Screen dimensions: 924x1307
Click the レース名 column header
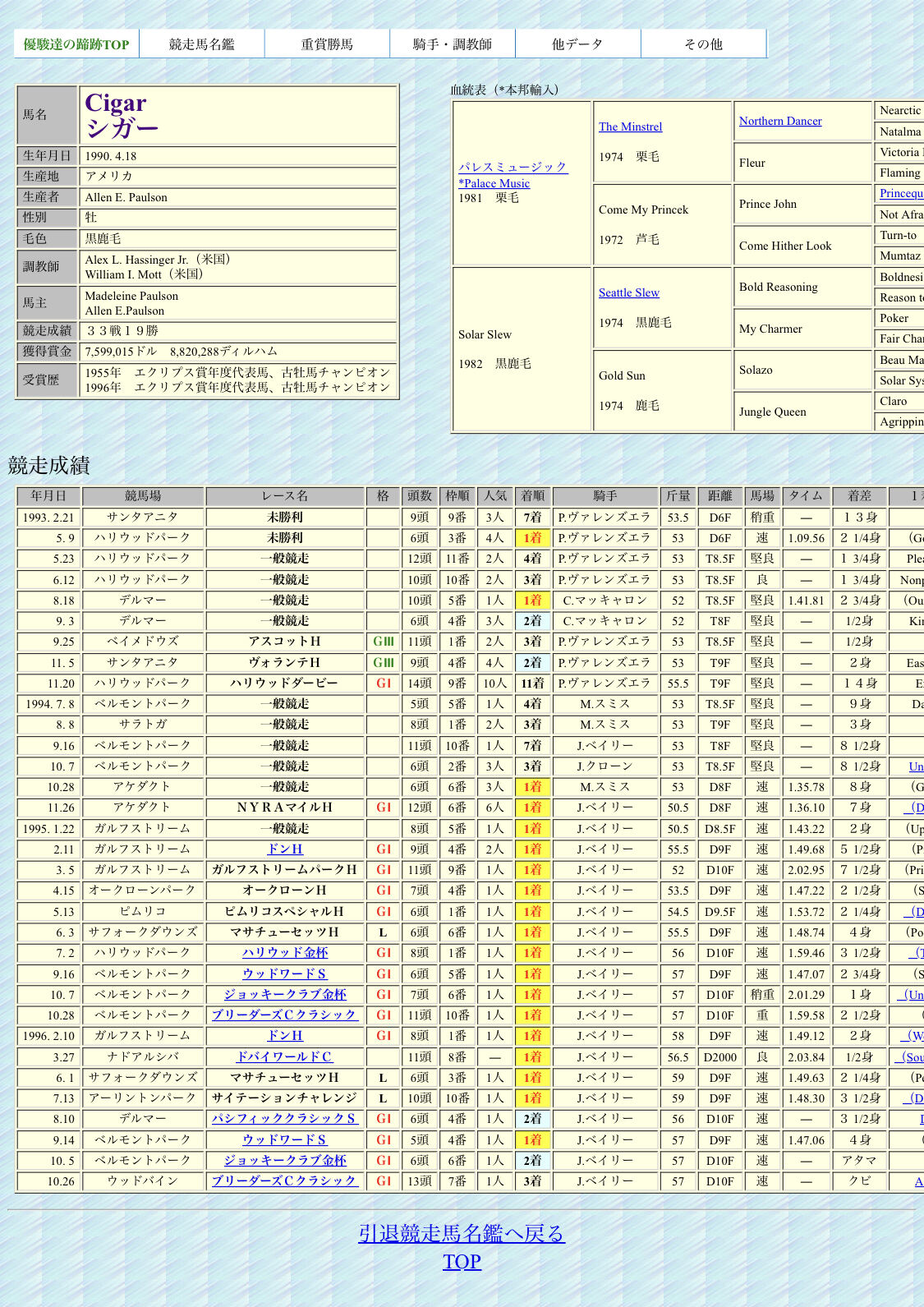coord(285,496)
